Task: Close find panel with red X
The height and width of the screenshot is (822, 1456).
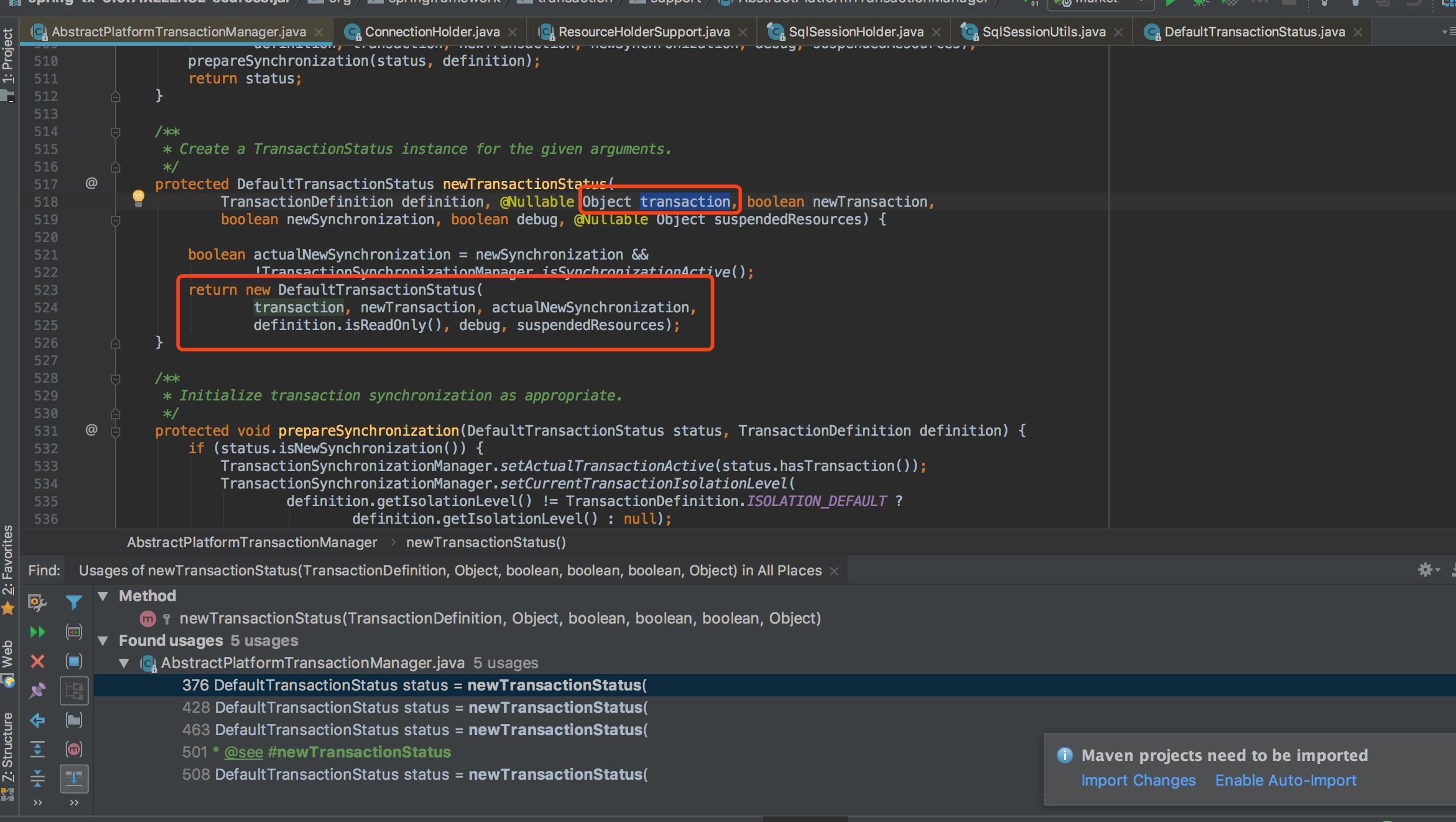Action: [37, 661]
